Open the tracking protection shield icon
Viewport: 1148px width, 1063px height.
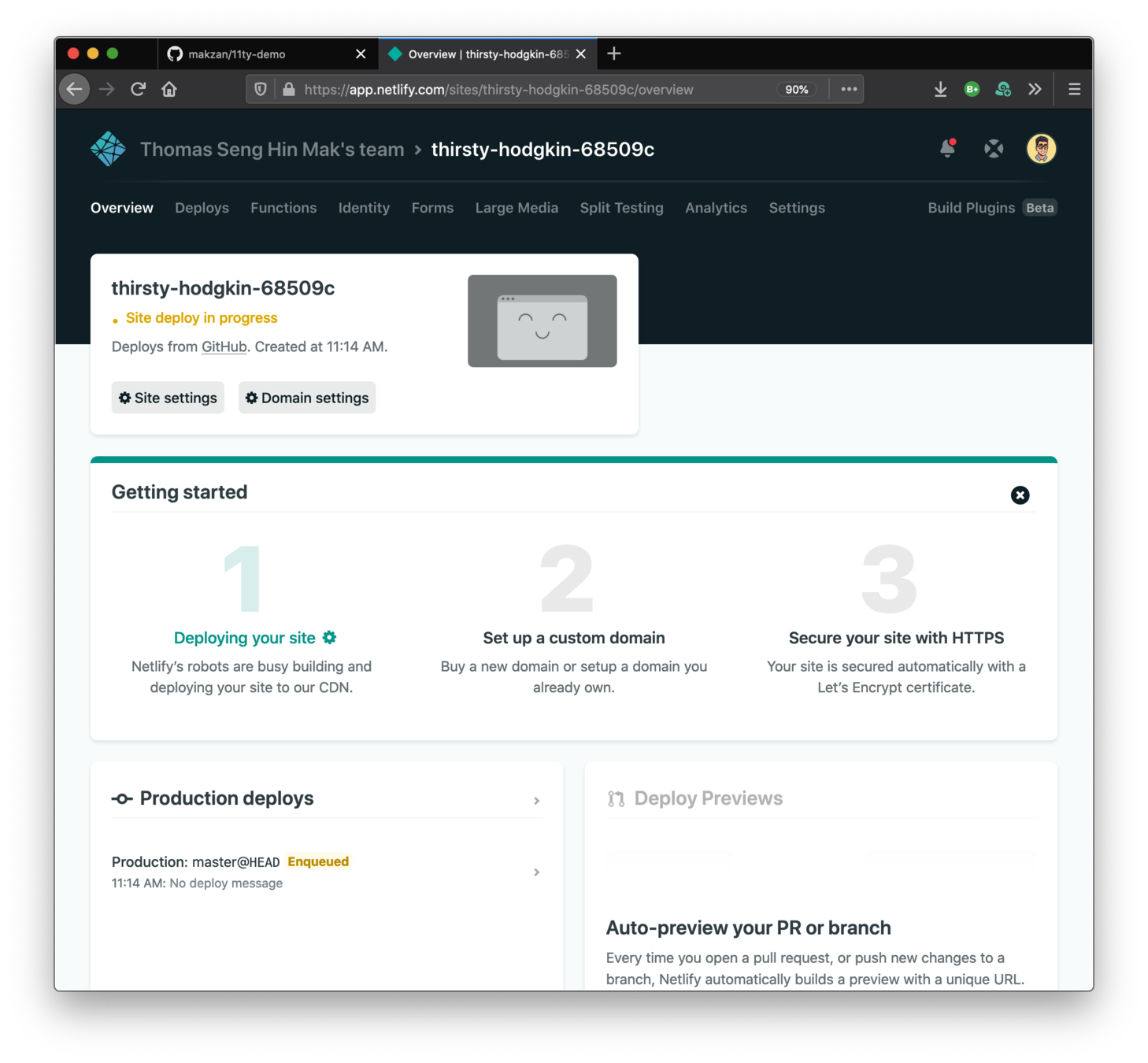(x=261, y=89)
